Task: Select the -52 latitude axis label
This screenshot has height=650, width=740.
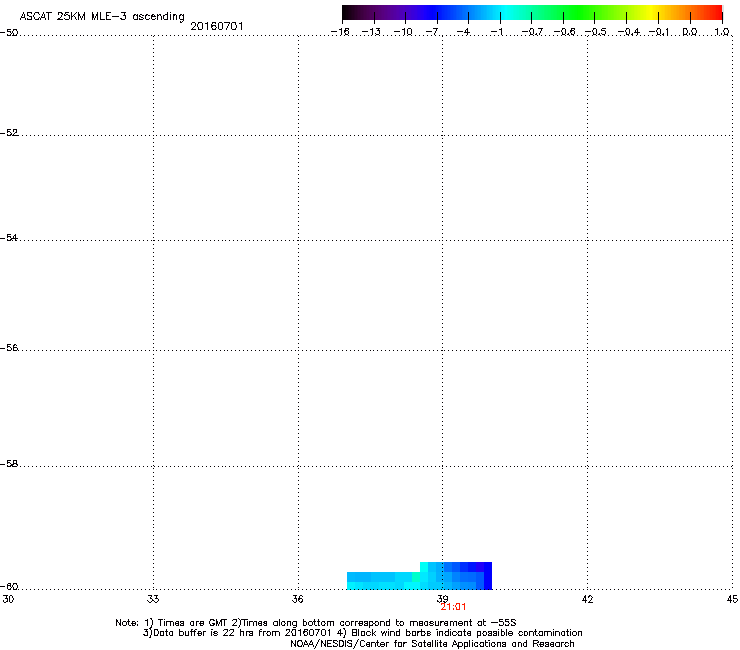Action: (x=9, y=133)
